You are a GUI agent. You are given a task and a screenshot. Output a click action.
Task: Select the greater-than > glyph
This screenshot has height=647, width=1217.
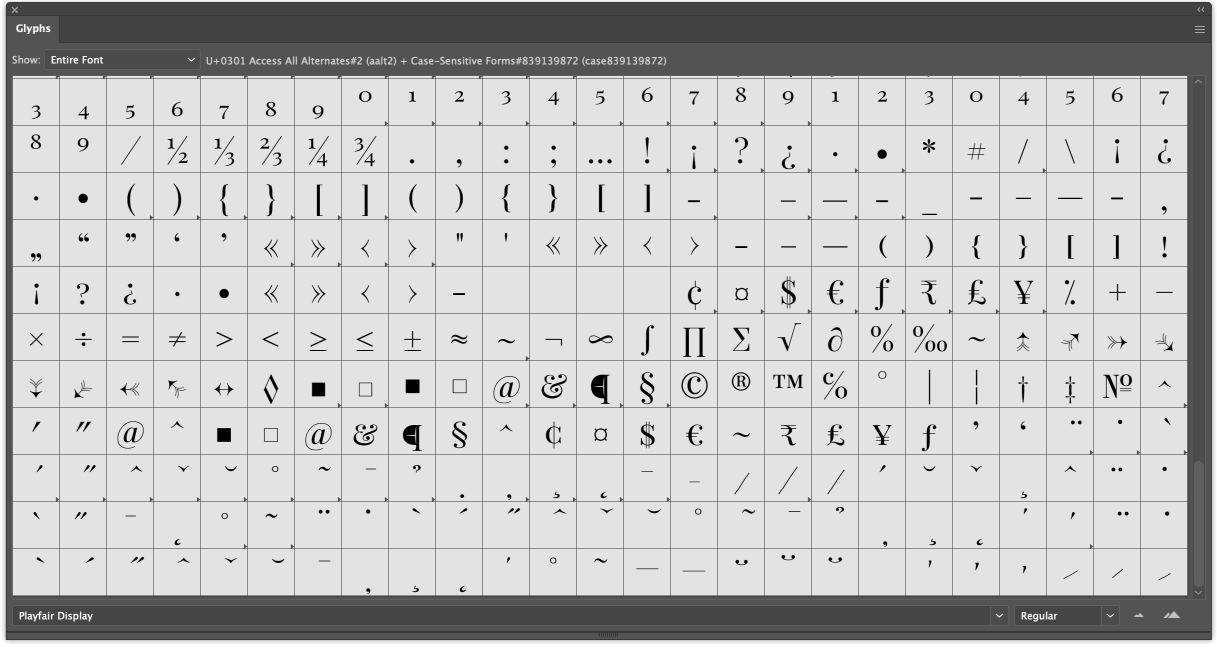pos(224,338)
